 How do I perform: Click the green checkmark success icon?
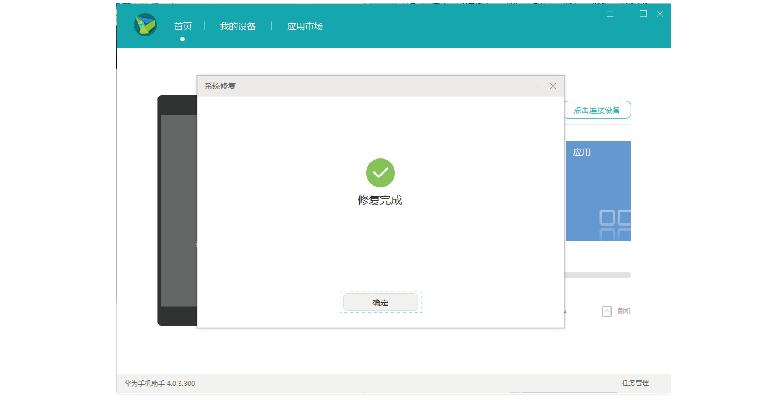tap(380, 172)
